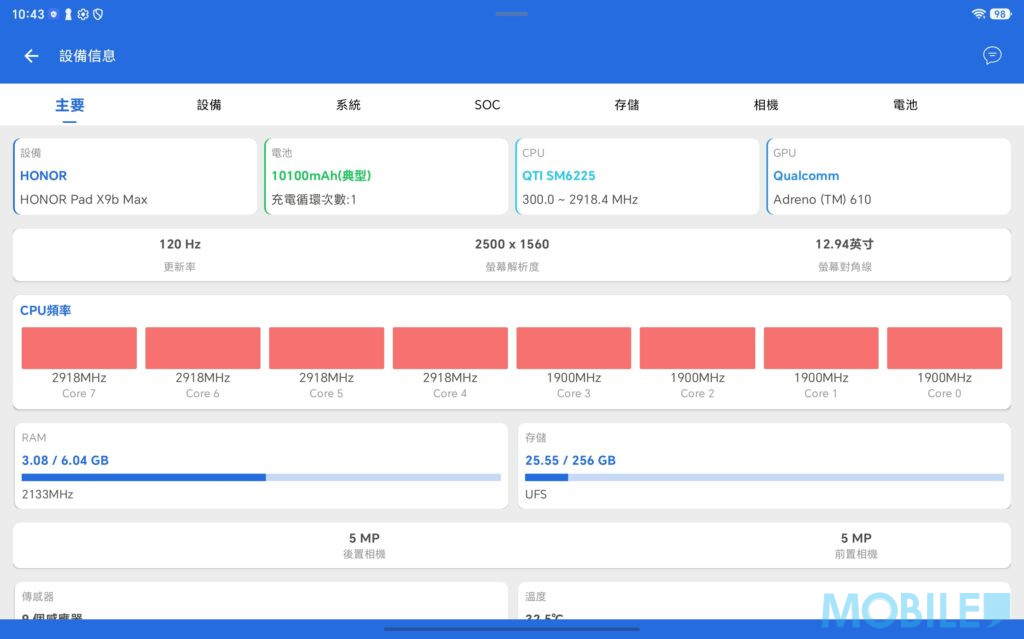Image resolution: width=1024 pixels, height=639 pixels.
Task: Click the Core 4 frequency bar
Action: pos(450,348)
